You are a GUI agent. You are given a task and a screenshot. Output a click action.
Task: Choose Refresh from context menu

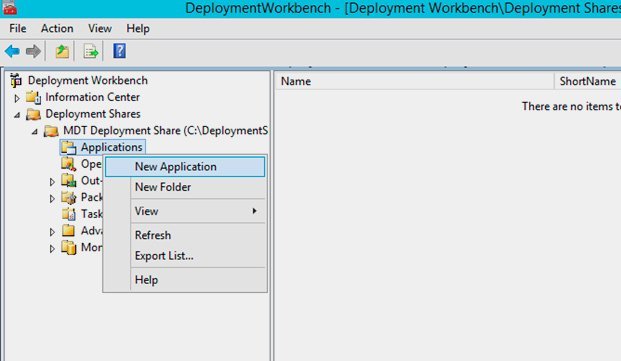(185, 235)
